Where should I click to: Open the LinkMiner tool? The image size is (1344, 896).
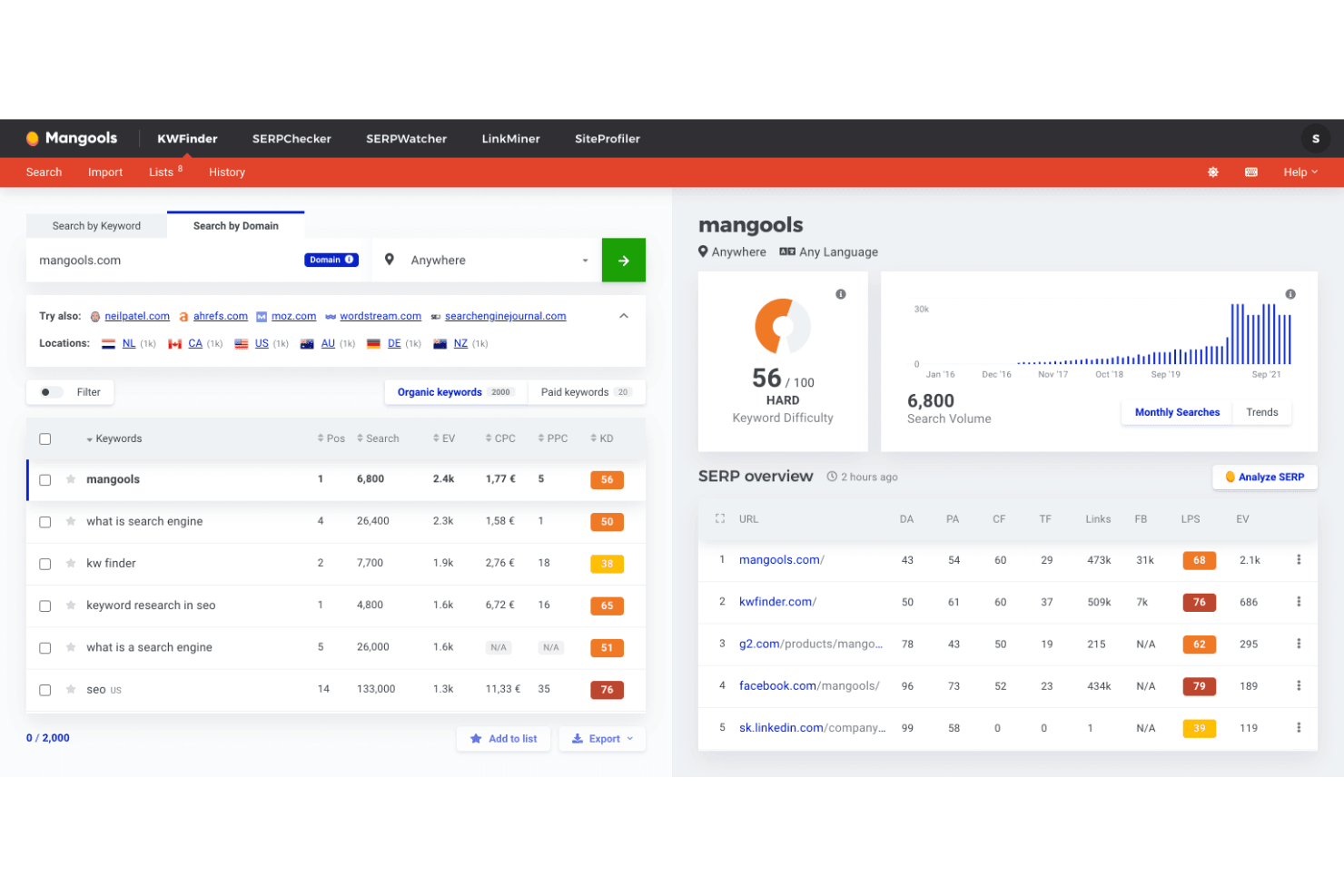coord(511,139)
